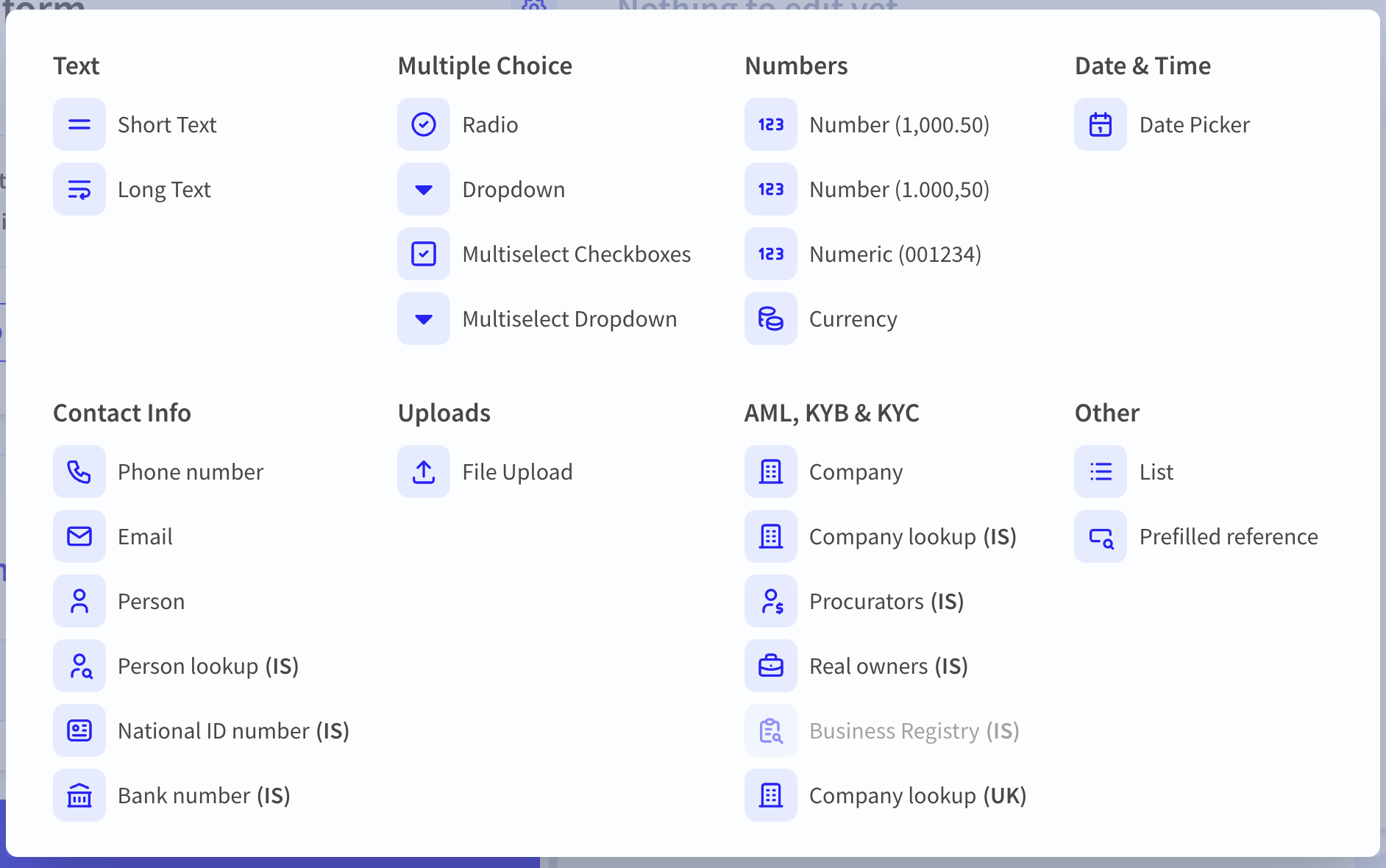Screen dimensions: 1386x868
Task: Click the Company lookup (IS) building icon
Action: tap(771, 536)
